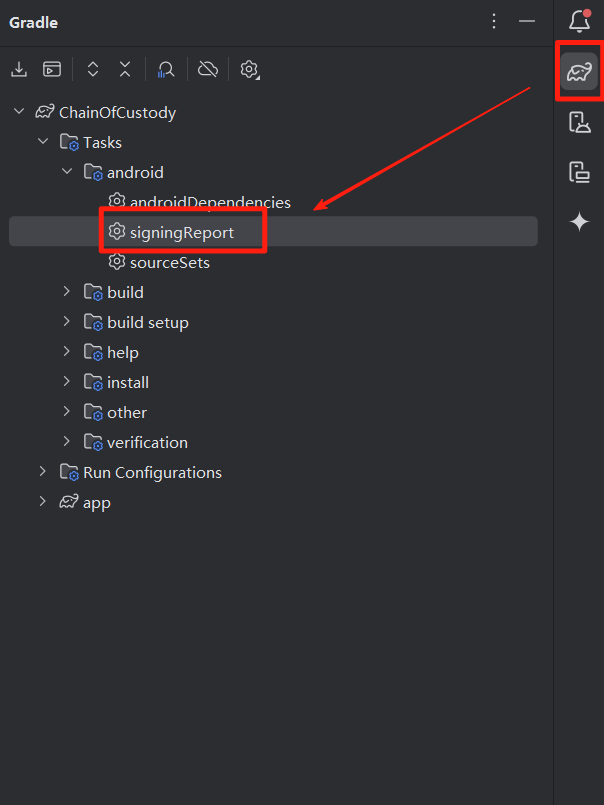The height and width of the screenshot is (805, 604).
Task: Select the Run Configurations row
Action: pos(273,472)
